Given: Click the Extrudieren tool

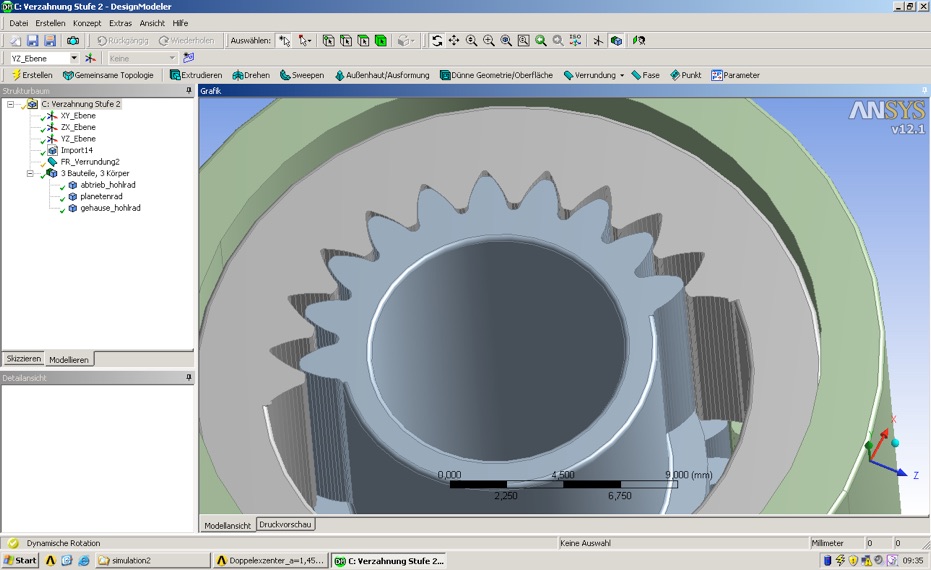Looking at the screenshot, I should (196, 75).
